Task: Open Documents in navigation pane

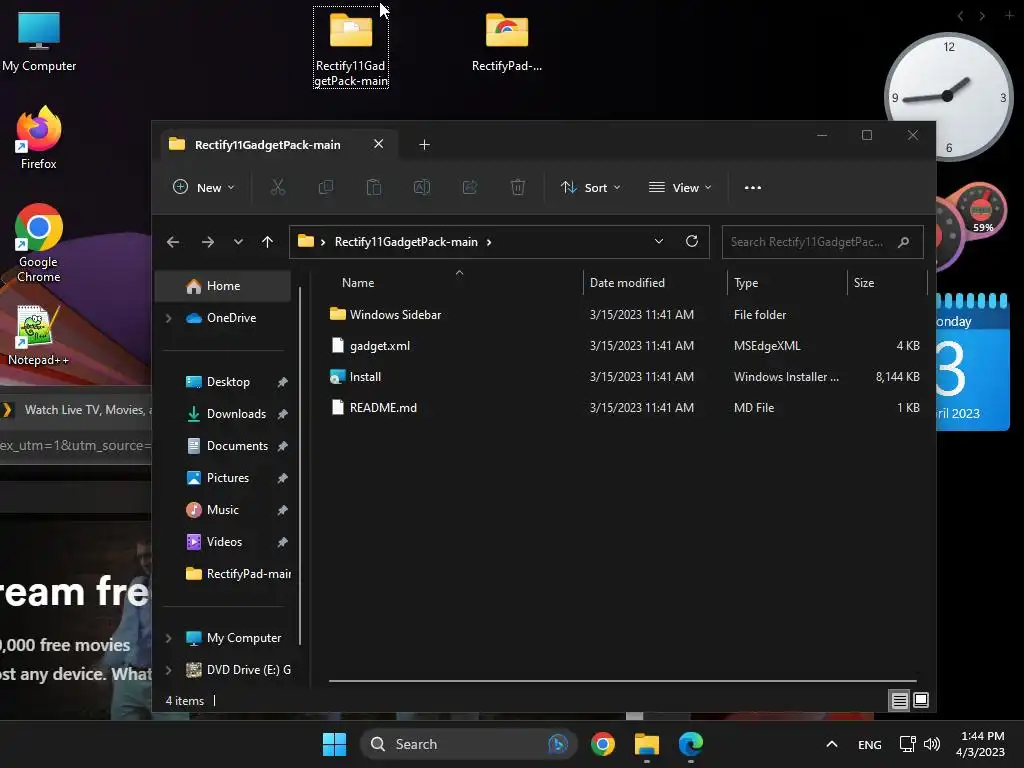Action: click(225, 446)
